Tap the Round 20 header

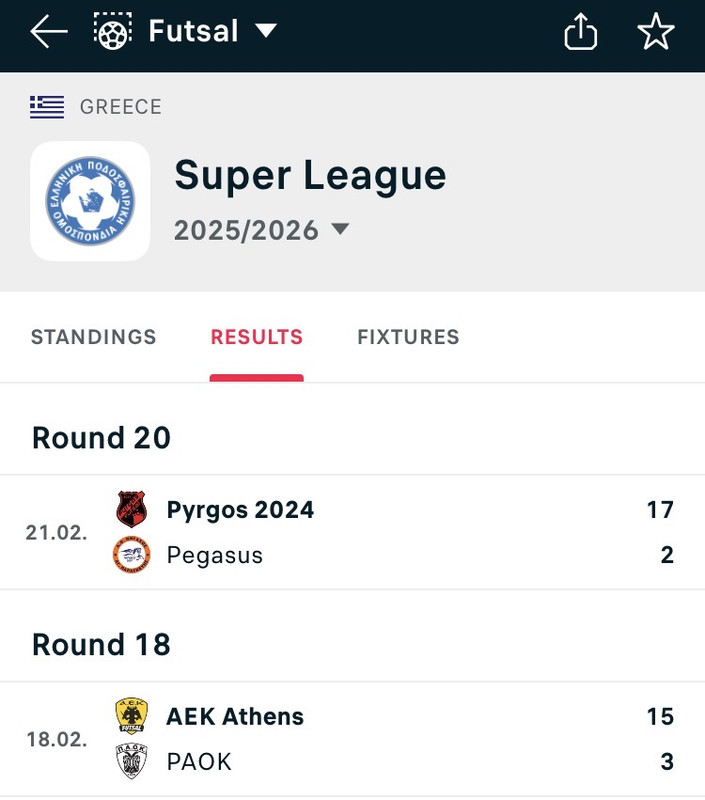101,438
